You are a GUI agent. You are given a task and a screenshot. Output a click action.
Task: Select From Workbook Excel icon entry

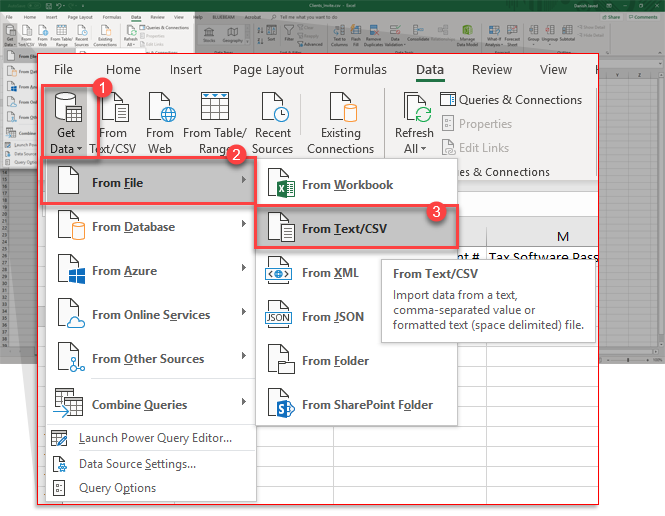[x=345, y=185]
